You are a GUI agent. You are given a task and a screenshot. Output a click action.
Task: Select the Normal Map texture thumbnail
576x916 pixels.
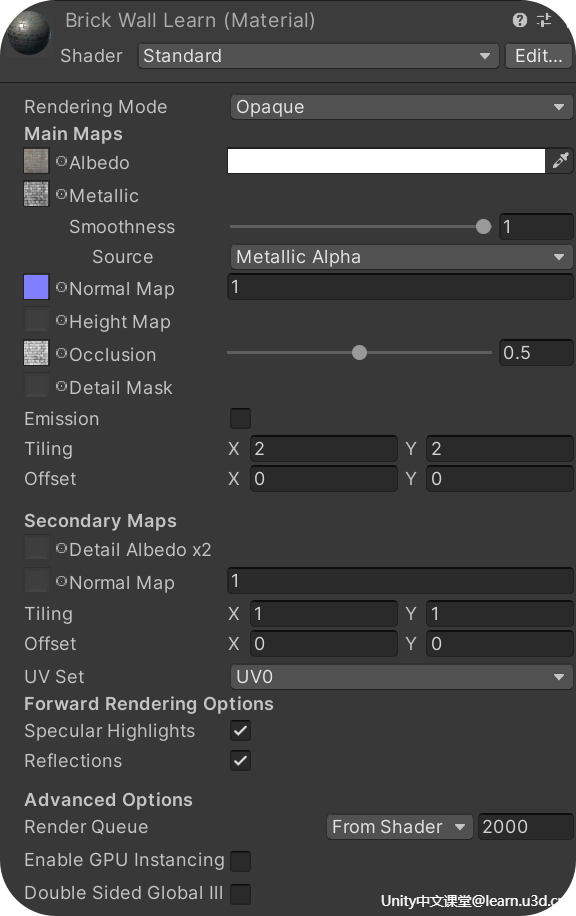36,287
